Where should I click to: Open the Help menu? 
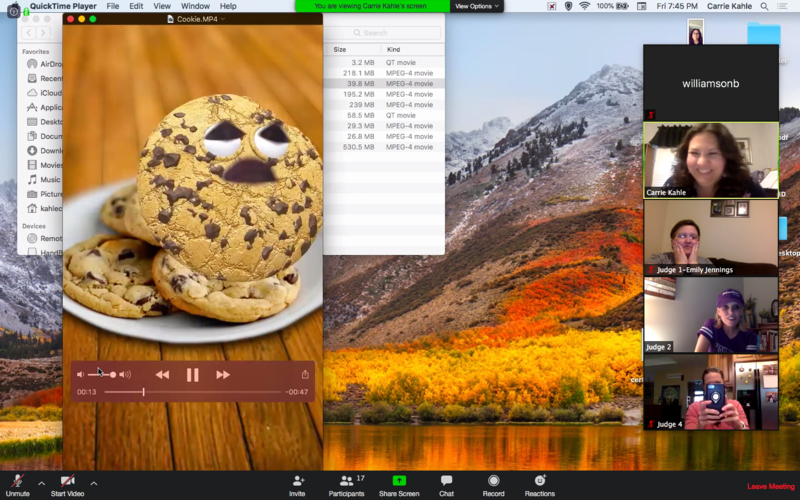coord(228,6)
